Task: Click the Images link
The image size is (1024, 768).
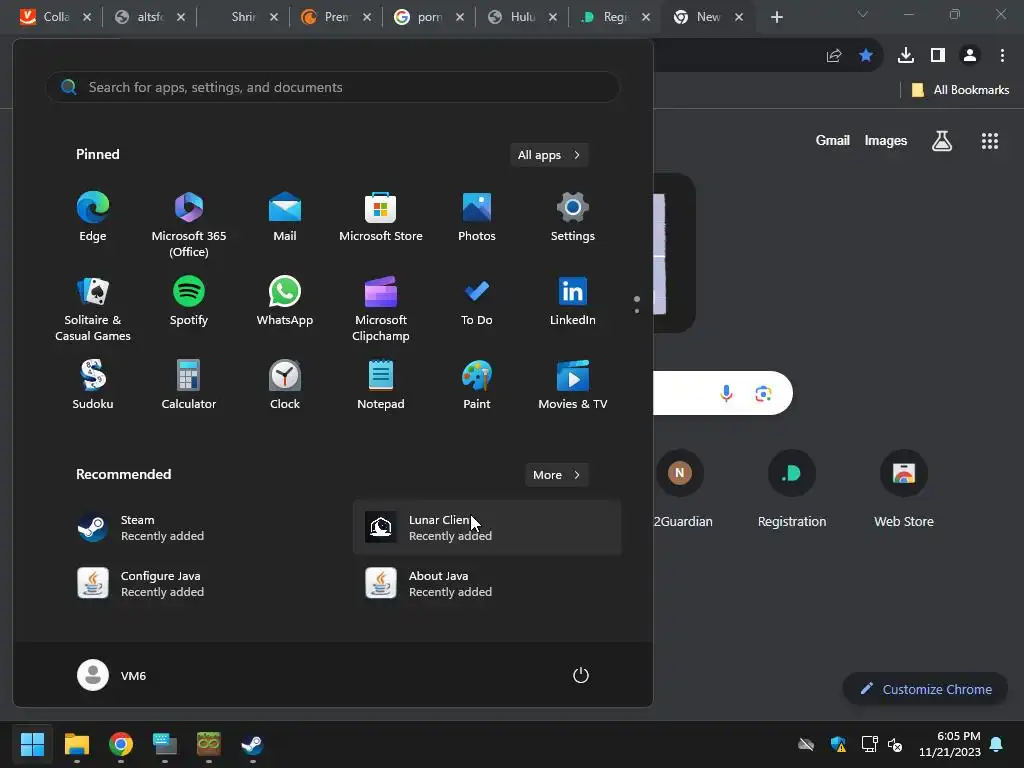Action: [886, 140]
